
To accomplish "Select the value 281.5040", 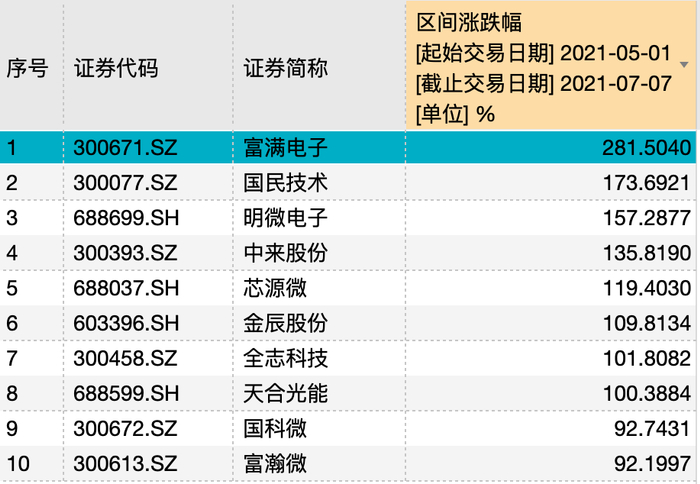I will pyautogui.click(x=646, y=148).
